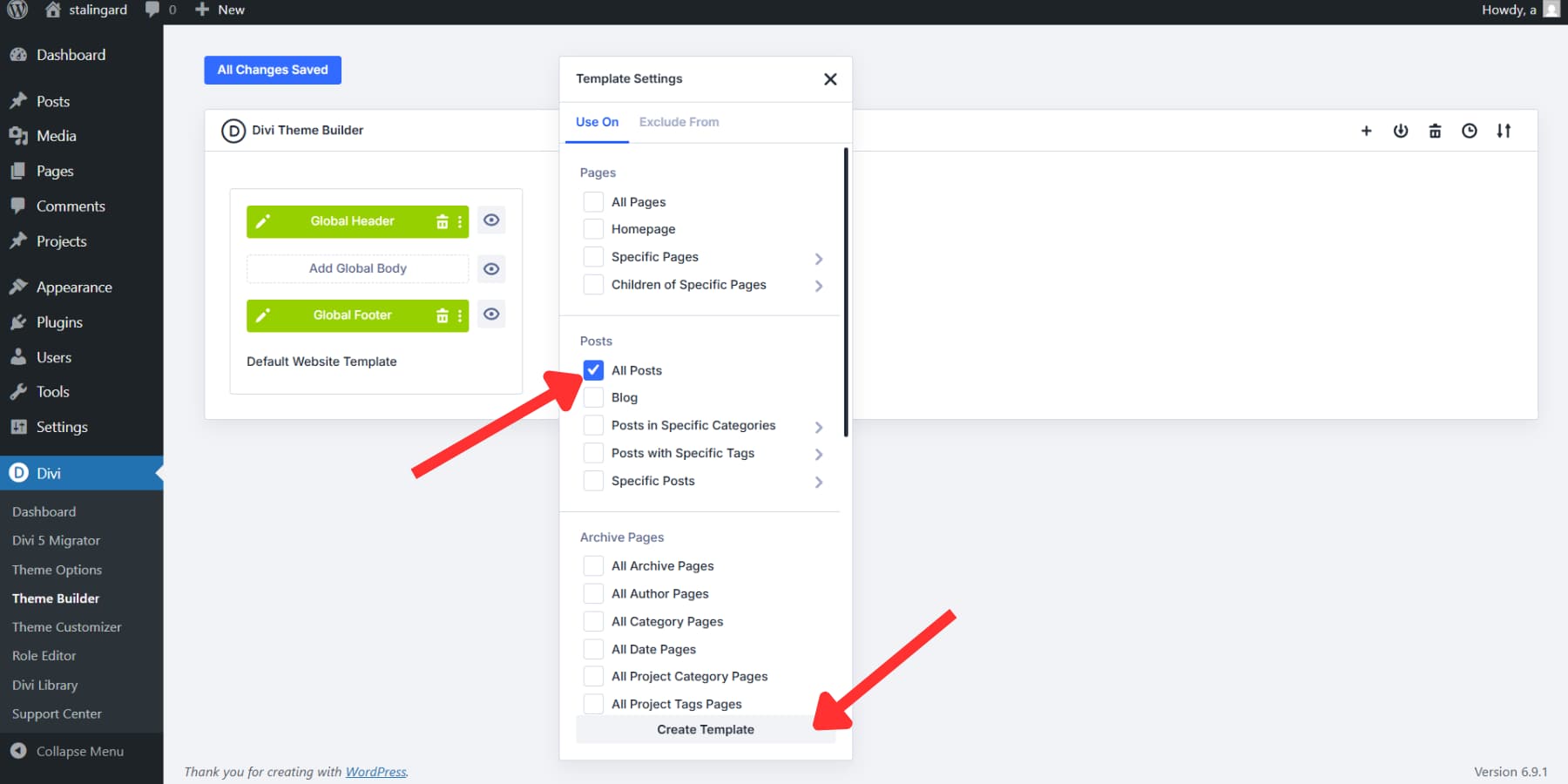Open the Global Footer options menu
1568x784 pixels.
click(x=459, y=315)
